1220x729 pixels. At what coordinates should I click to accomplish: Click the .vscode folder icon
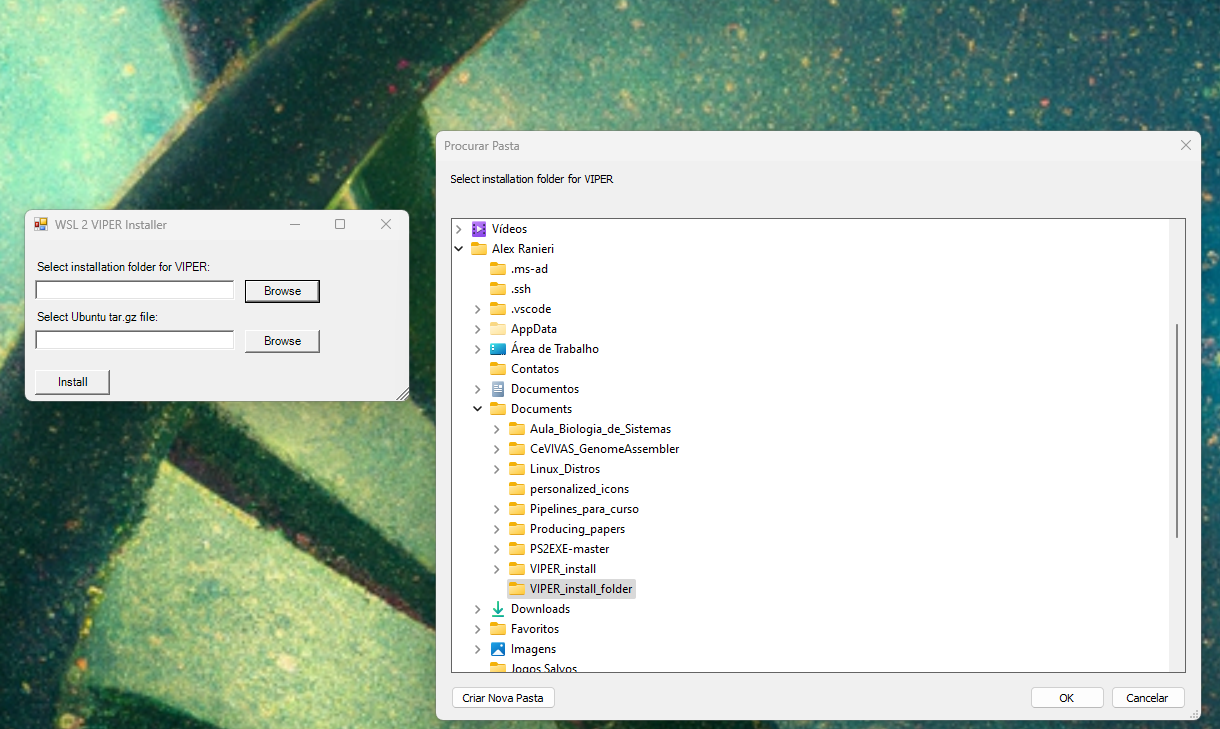[x=497, y=309]
